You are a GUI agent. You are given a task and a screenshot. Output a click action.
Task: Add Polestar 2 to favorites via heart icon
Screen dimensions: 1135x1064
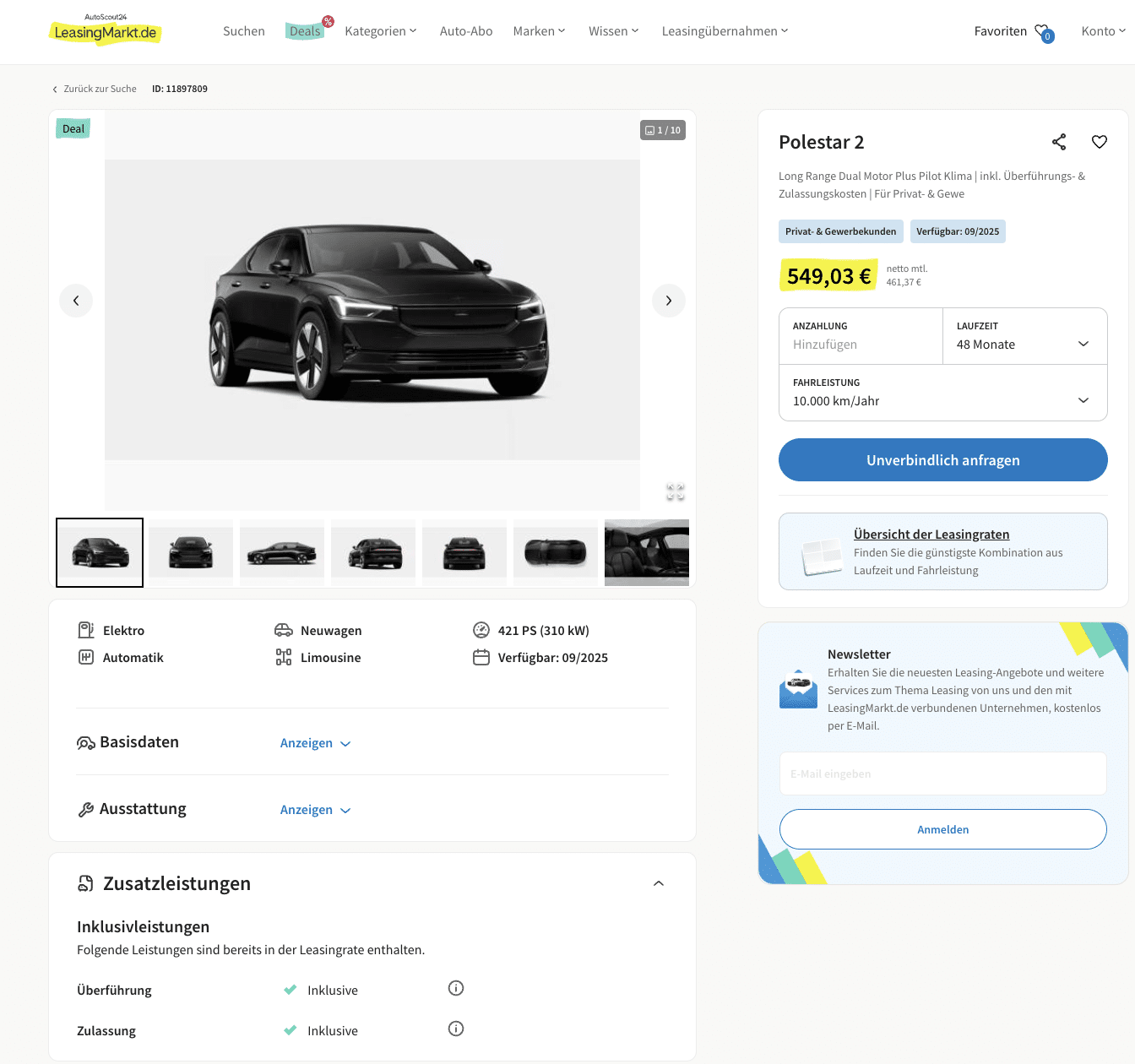coord(1099,142)
